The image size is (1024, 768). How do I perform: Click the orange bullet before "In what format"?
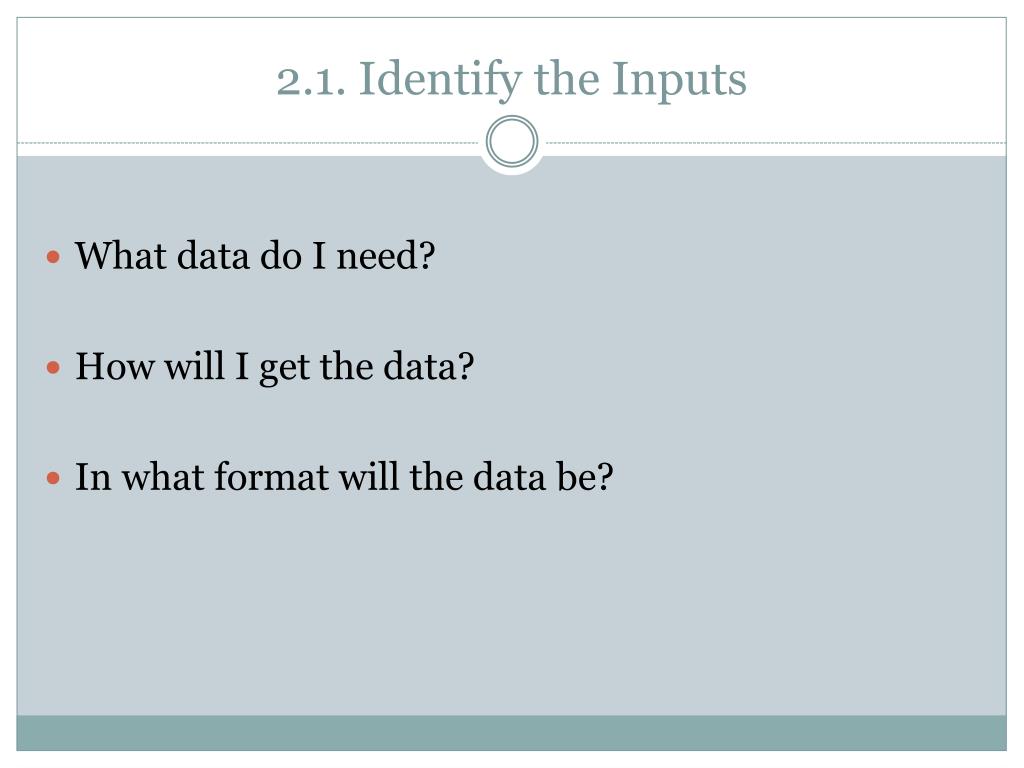[x=54, y=479]
